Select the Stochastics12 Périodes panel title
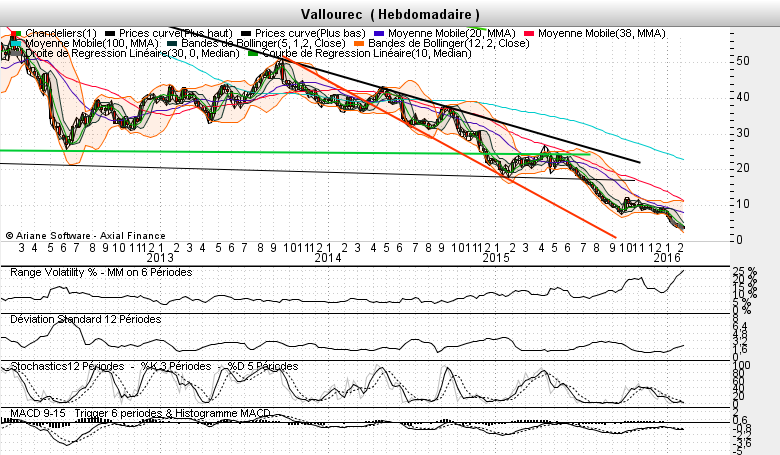Image resolution: width=780 pixels, height=455 pixels. [67, 366]
